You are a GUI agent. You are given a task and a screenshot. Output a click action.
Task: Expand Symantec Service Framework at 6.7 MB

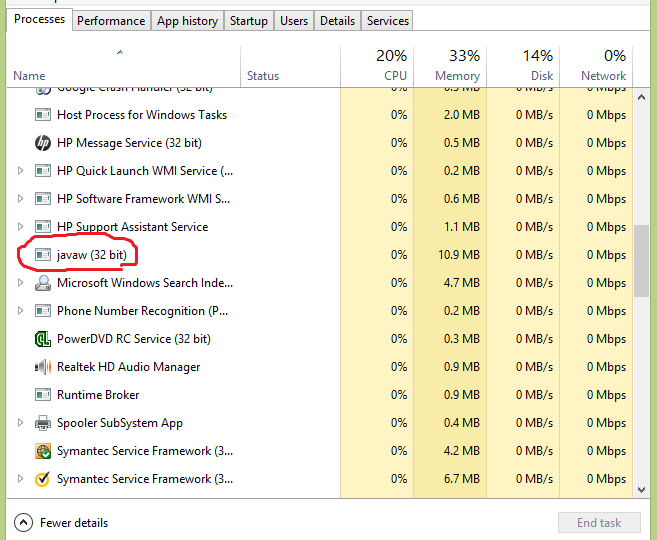(x=20, y=479)
